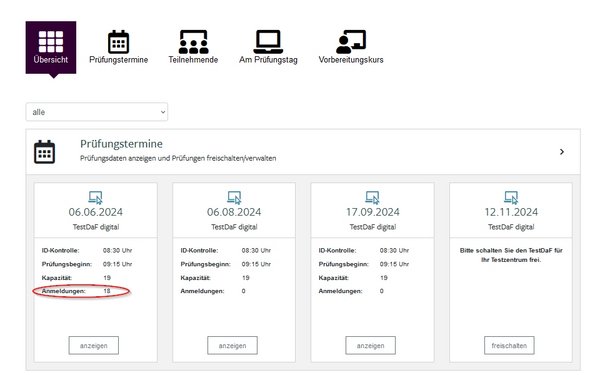600x375 pixels.
Task: Click the date text 12.11.2024
Action: click(511, 212)
